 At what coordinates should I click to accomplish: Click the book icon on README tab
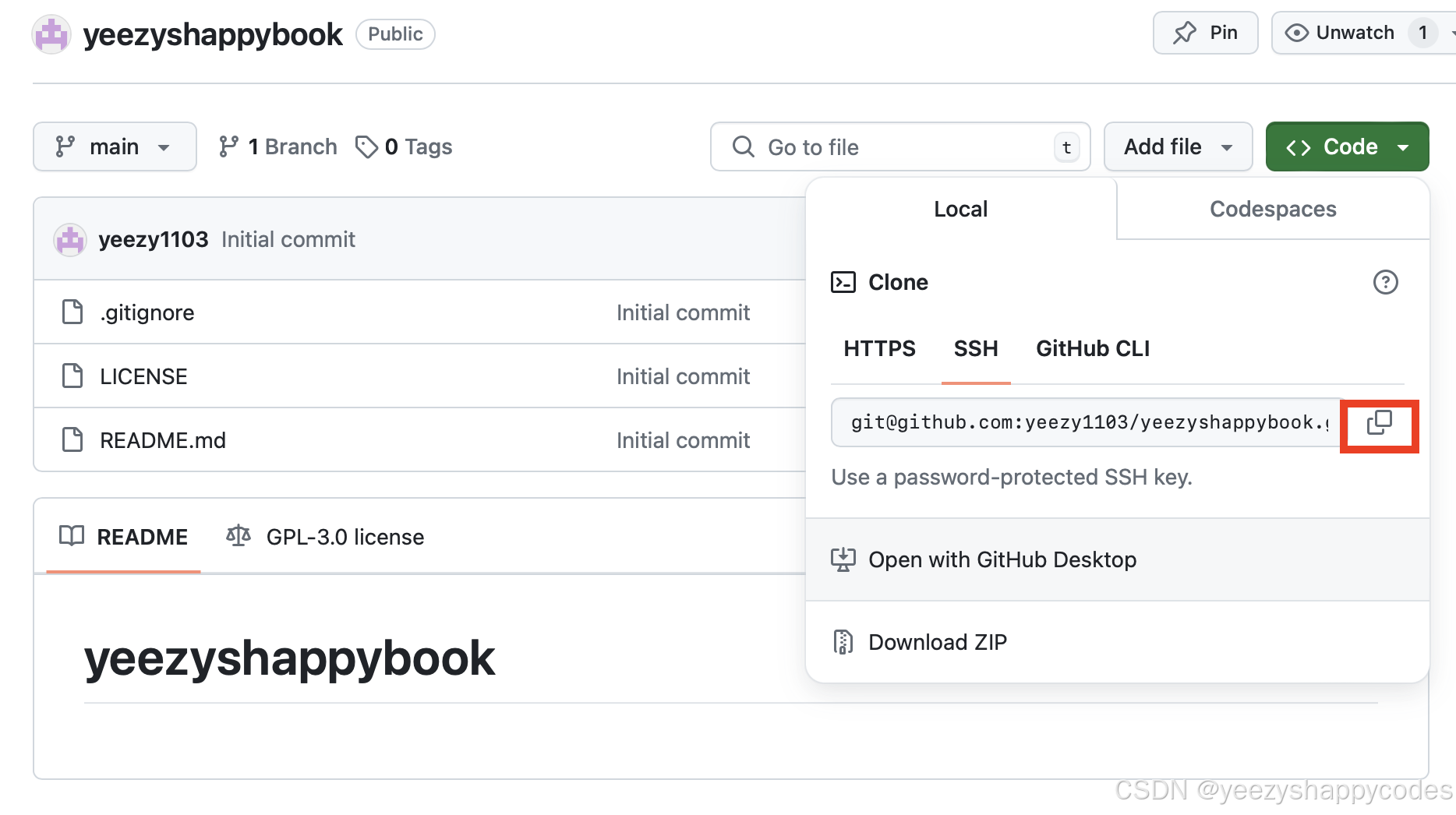[x=72, y=536]
